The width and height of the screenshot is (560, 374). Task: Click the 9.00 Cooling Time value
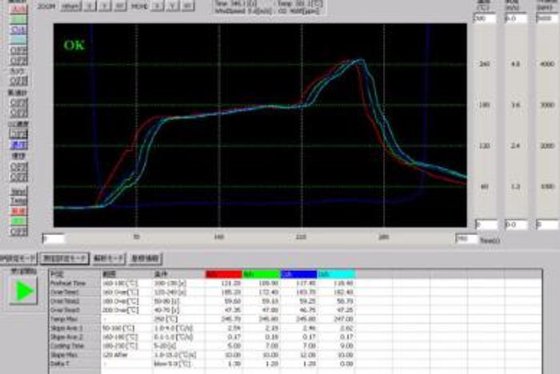point(346,346)
